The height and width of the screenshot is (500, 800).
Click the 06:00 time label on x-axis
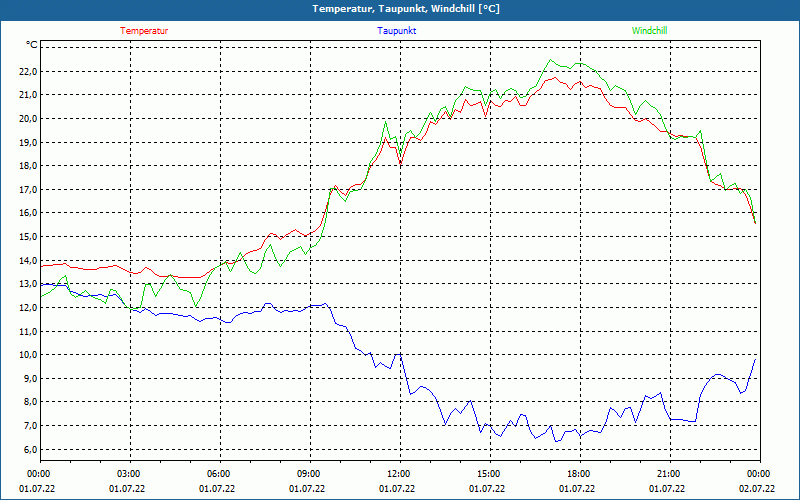pyautogui.click(x=220, y=474)
